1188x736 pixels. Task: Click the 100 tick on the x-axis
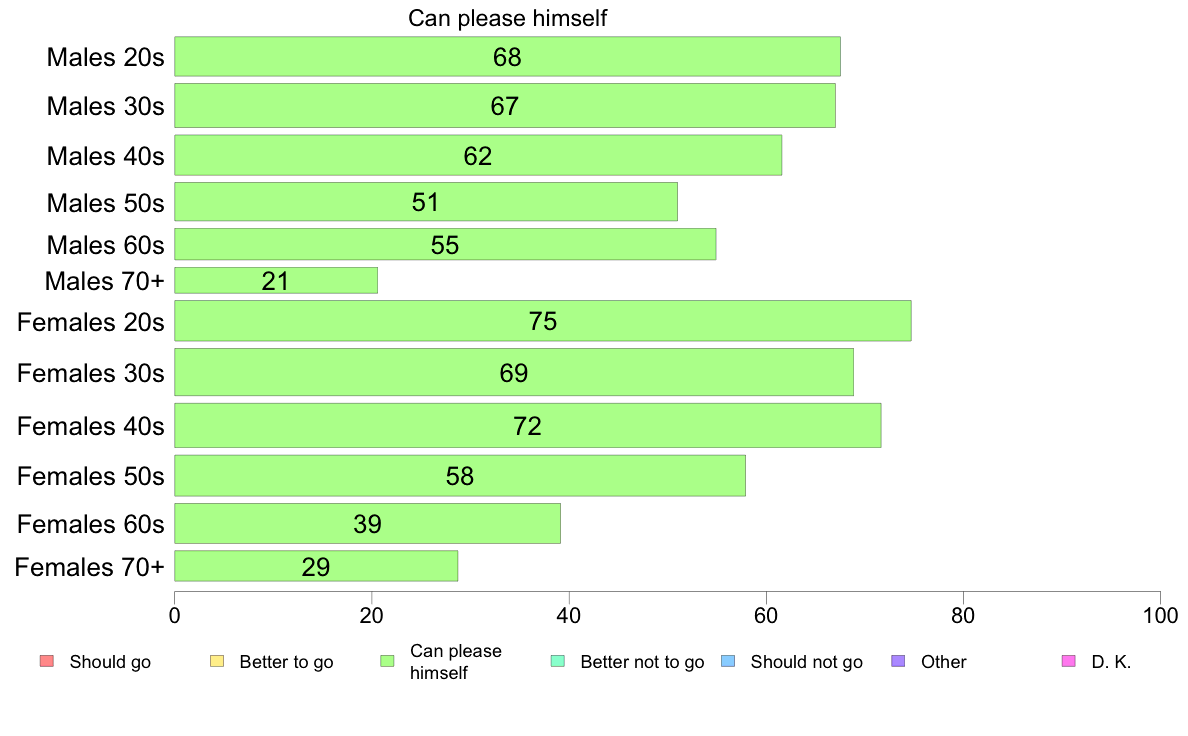(x=1160, y=615)
